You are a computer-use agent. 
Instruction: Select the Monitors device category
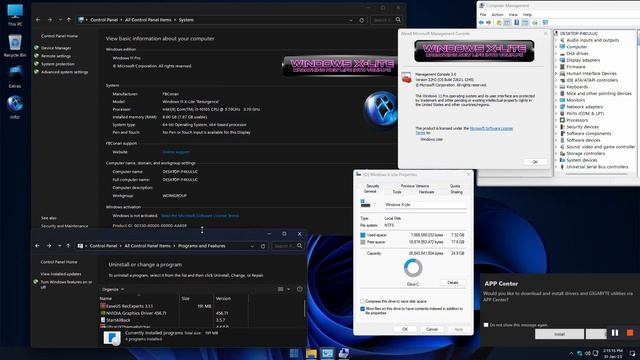coord(576,100)
